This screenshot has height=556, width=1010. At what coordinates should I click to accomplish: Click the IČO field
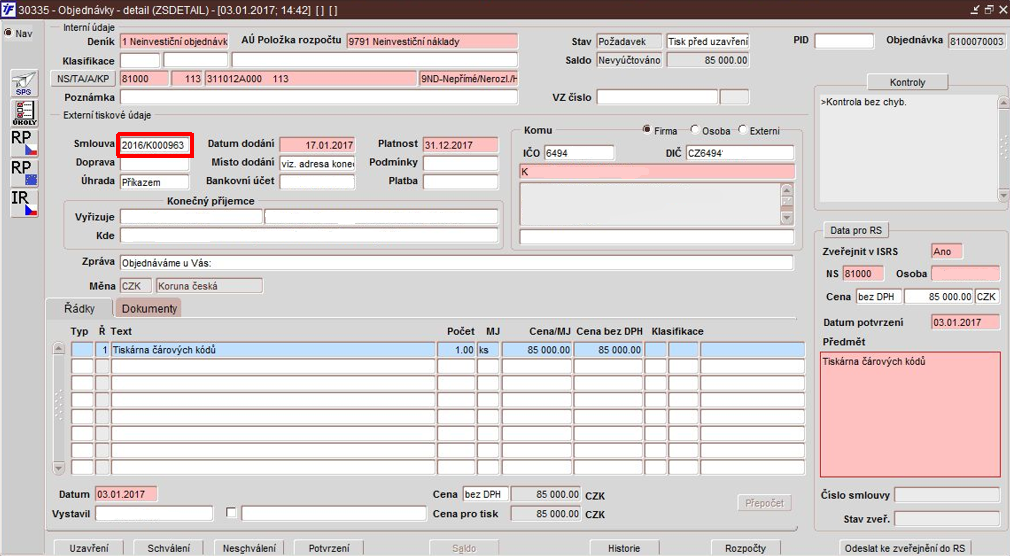[x=579, y=153]
